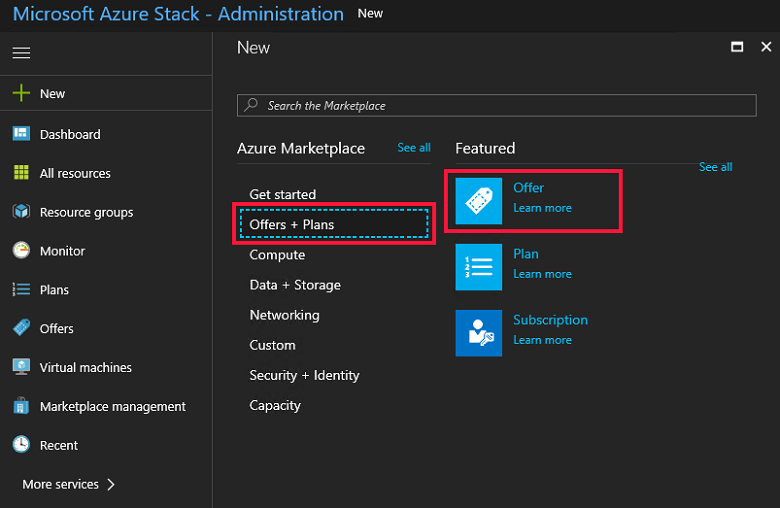Image resolution: width=780 pixels, height=508 pixels.
Task: Select Offers + Plans marketplace category
Action: pos(292,225)
